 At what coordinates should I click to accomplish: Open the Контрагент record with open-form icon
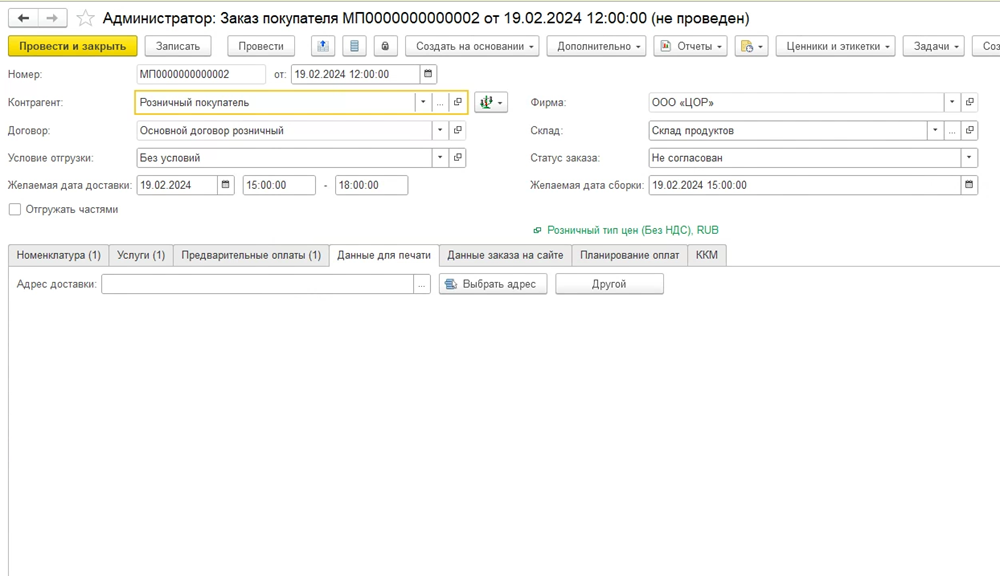[458, 102]
